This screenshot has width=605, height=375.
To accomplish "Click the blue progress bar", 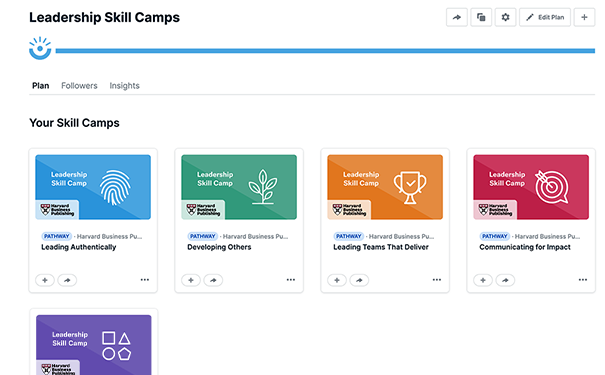I will (x=325, y=51).
